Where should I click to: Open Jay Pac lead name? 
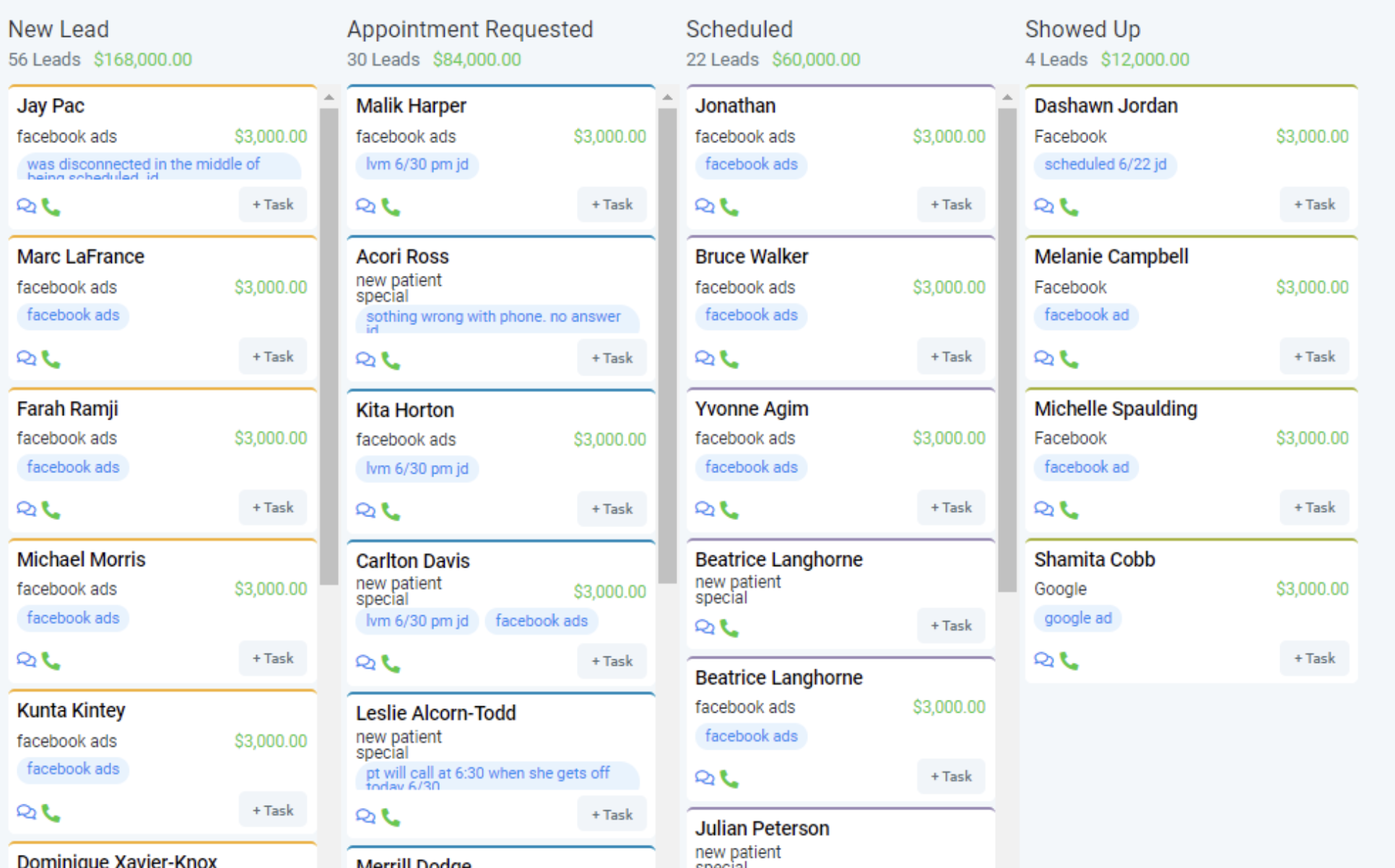point(51,106)
